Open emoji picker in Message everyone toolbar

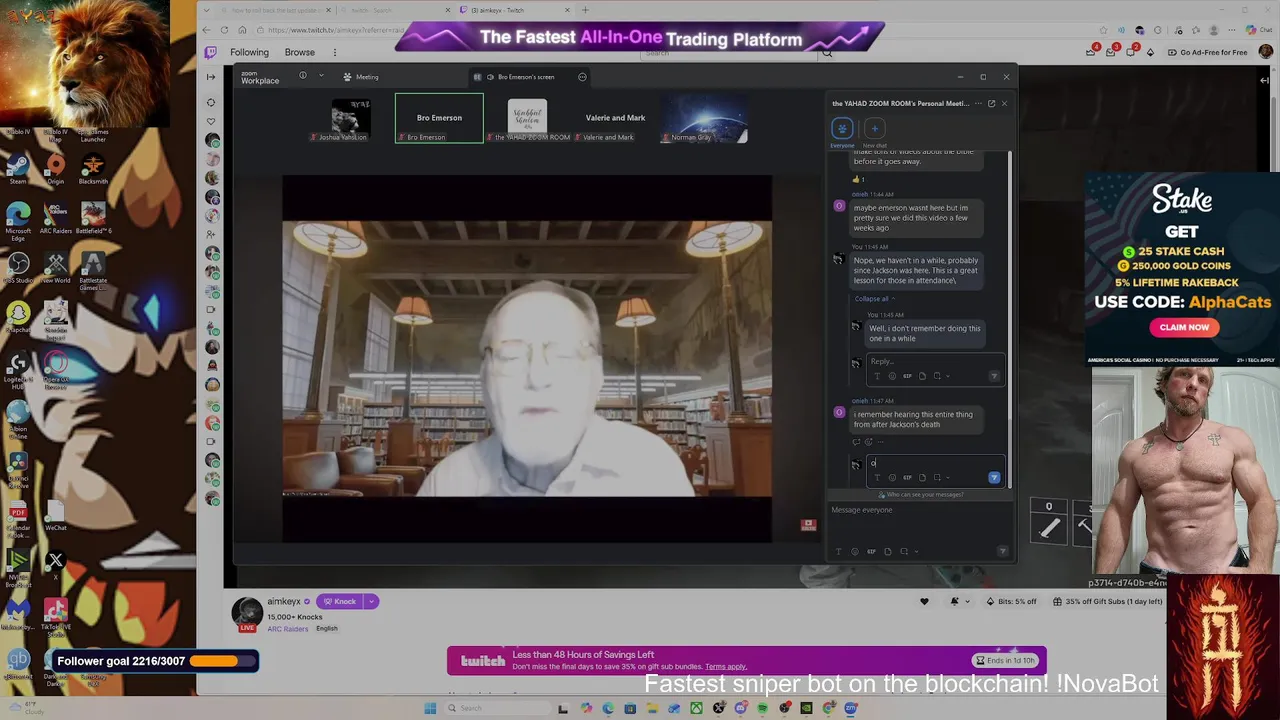pyautogui.click(x=854, y=551)
